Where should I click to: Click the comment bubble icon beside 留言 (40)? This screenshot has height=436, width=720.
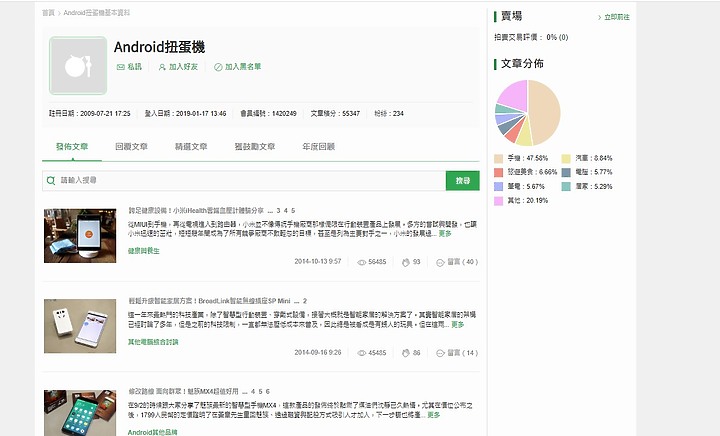[x=440, y=262]
